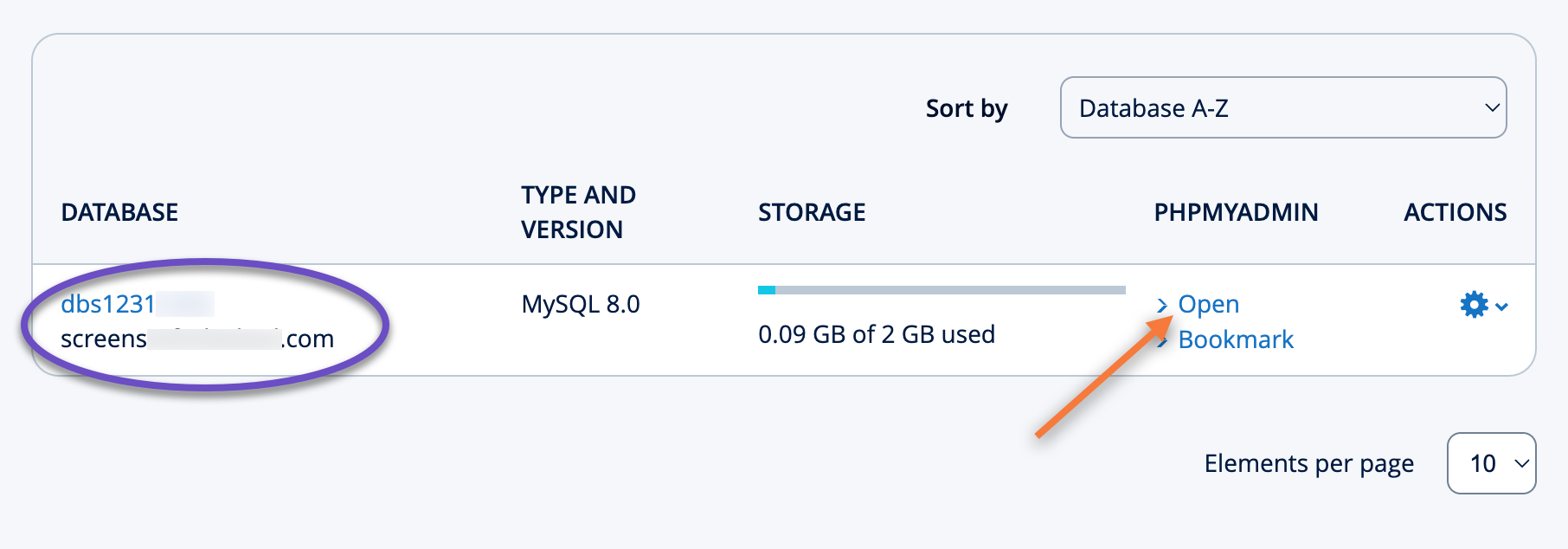Expand the gear menu for database actions
This screenshot has height=549, width=1568.
point(1475,304)
